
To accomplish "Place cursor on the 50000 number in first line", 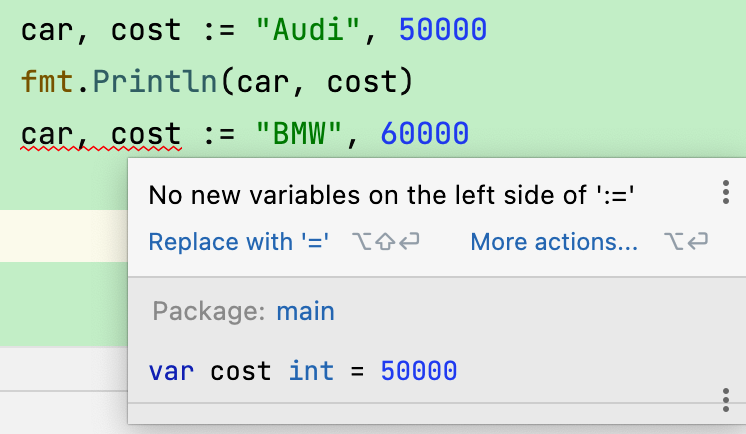I will point(442,30).
